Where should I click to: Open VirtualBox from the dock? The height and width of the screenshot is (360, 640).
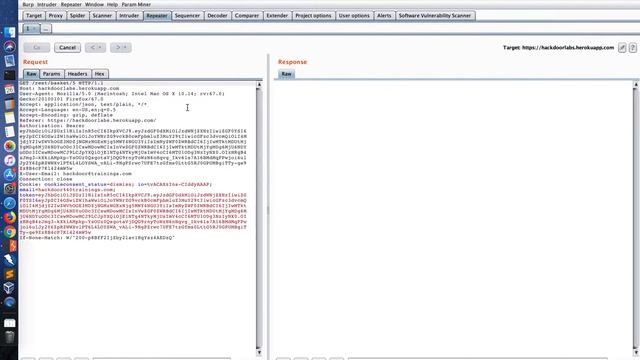9,288
